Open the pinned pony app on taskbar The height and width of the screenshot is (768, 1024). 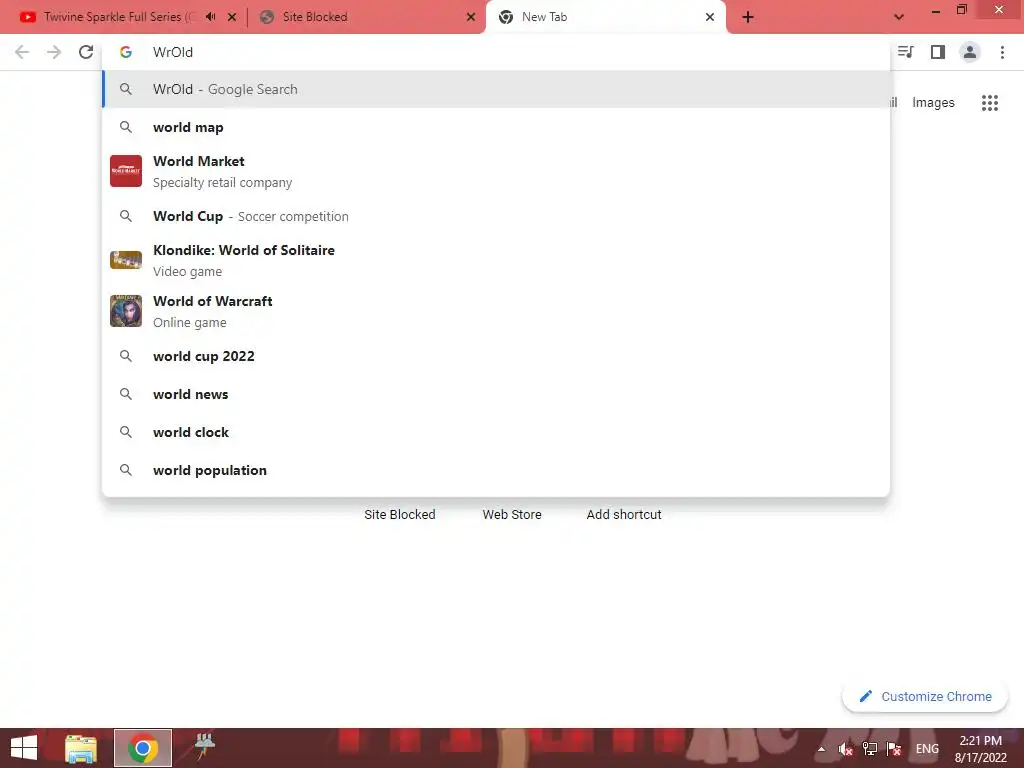click(x=204, y=747)
